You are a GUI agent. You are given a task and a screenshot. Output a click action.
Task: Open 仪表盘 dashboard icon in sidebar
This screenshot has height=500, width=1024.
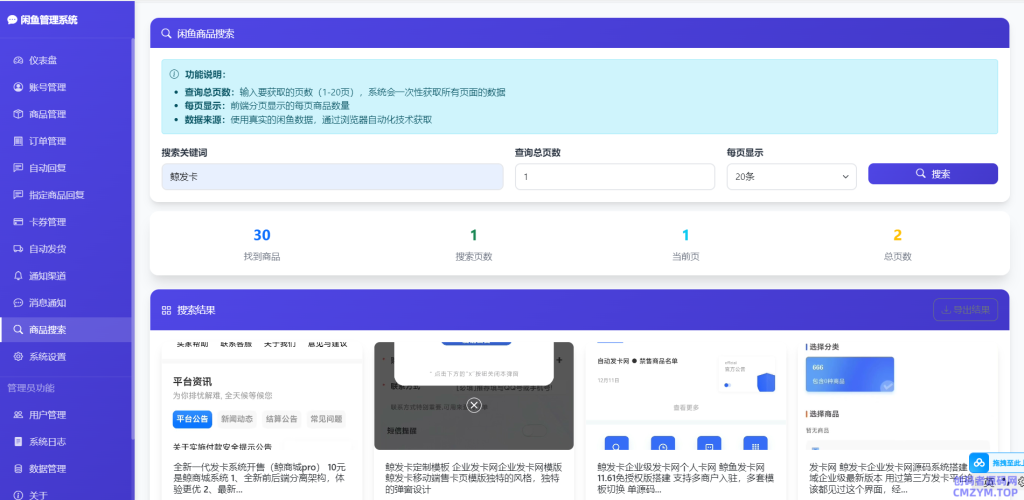18,61
